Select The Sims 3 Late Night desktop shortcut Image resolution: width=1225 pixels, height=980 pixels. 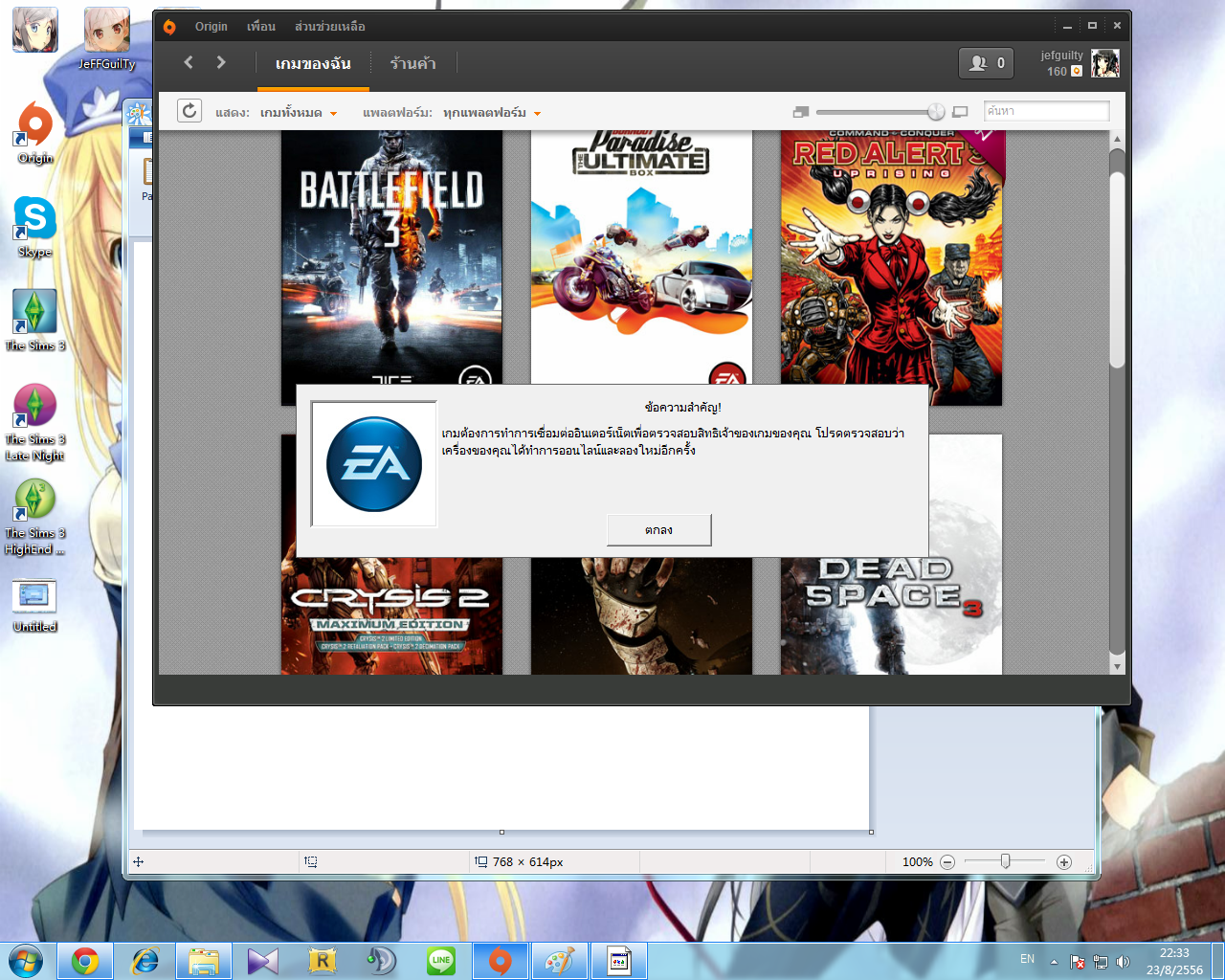click(x=35, y=423)
